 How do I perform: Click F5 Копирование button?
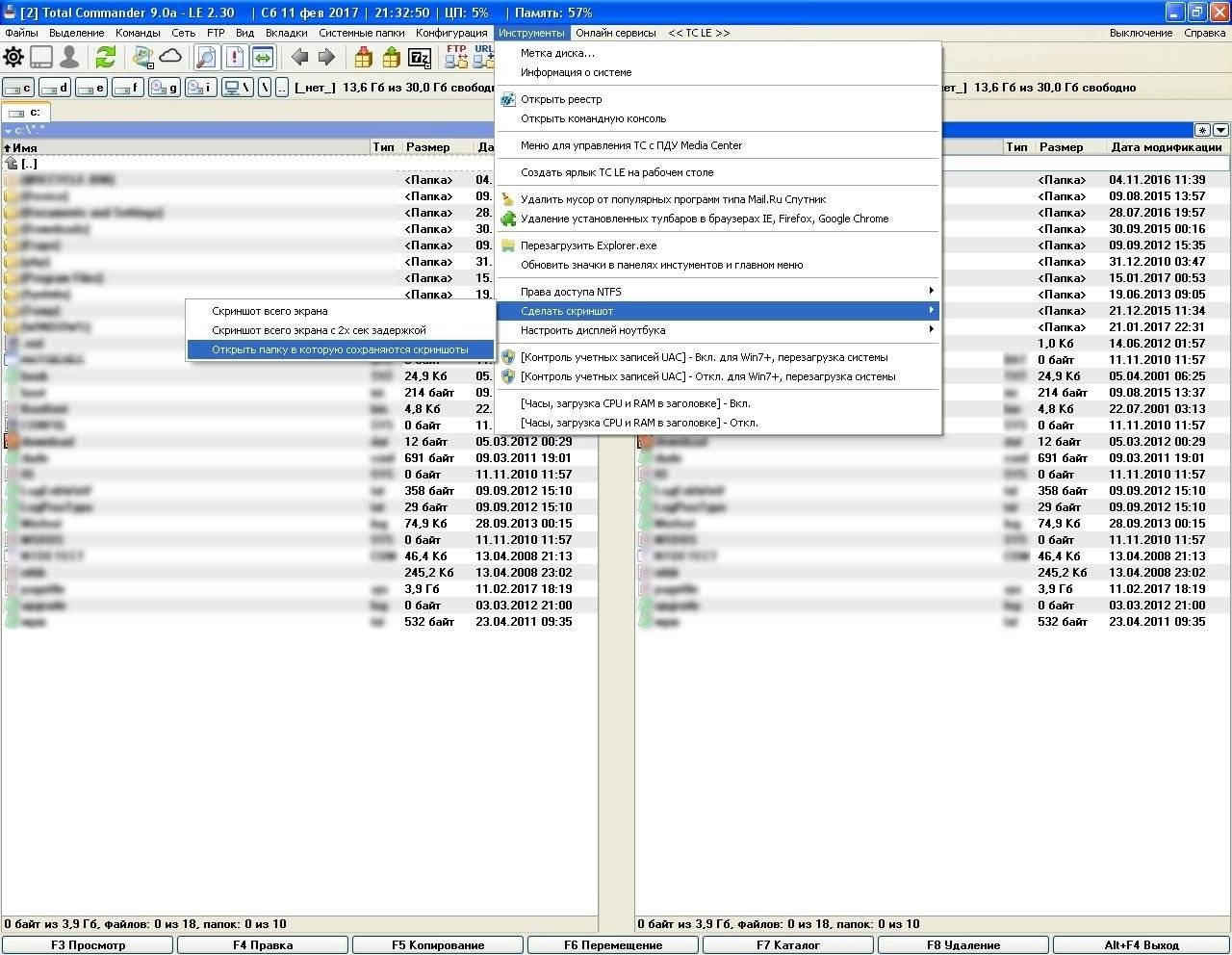pos(438,945)
